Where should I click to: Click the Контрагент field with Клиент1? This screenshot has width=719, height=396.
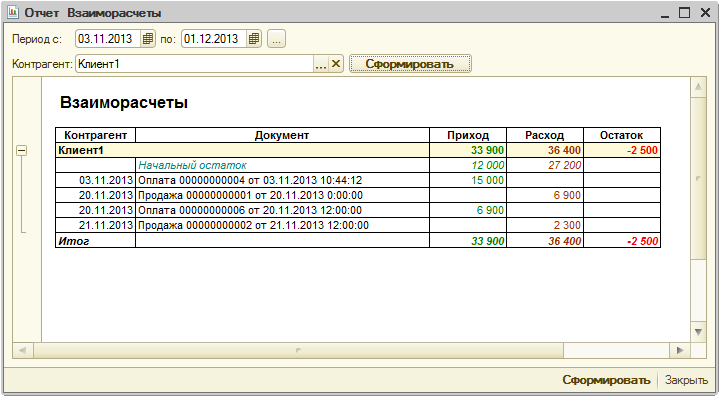194,64
